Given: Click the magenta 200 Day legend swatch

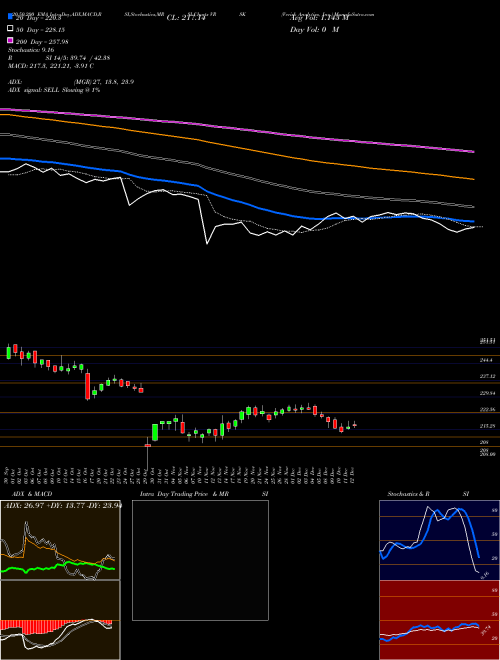Looking at the screenshot, I should coord(11,40).
